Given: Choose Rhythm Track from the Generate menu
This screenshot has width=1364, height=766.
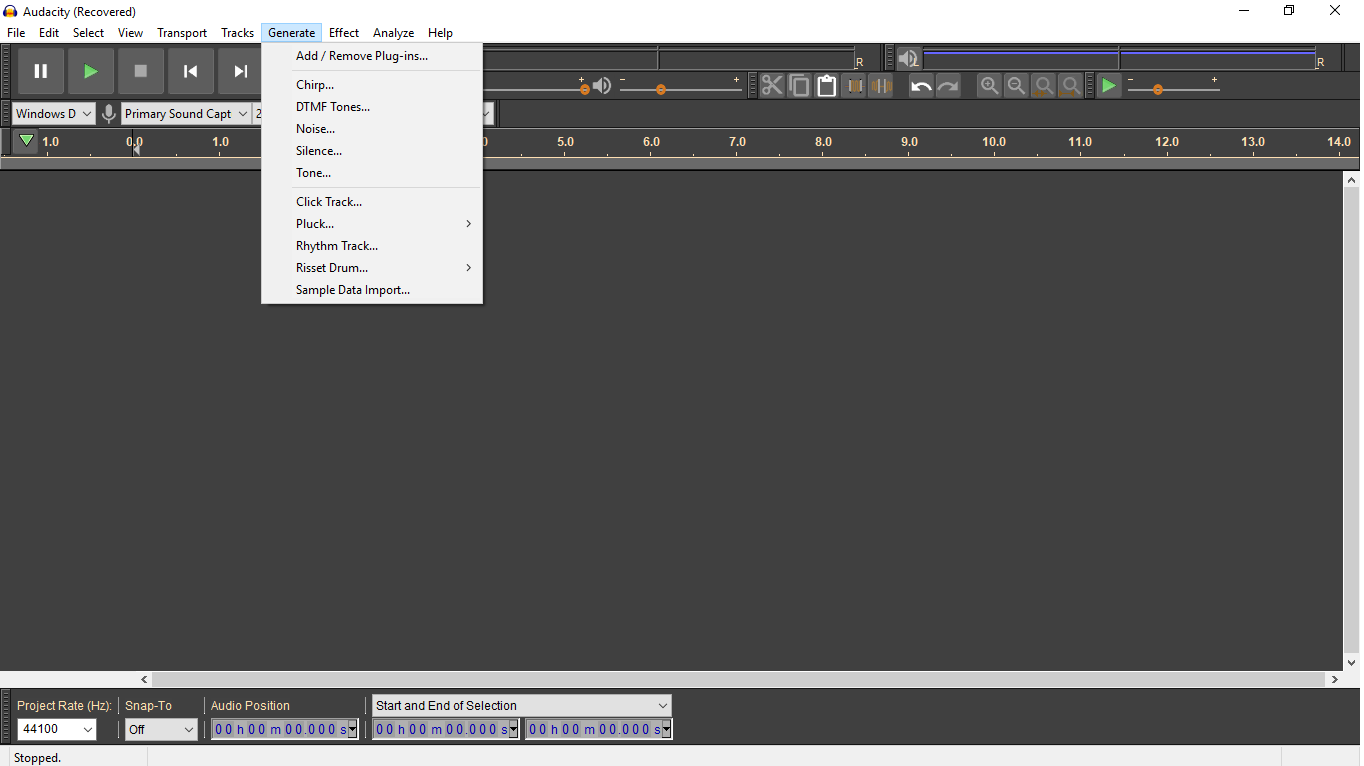Looking at the screenshot, I should click(x=337, y=245).
